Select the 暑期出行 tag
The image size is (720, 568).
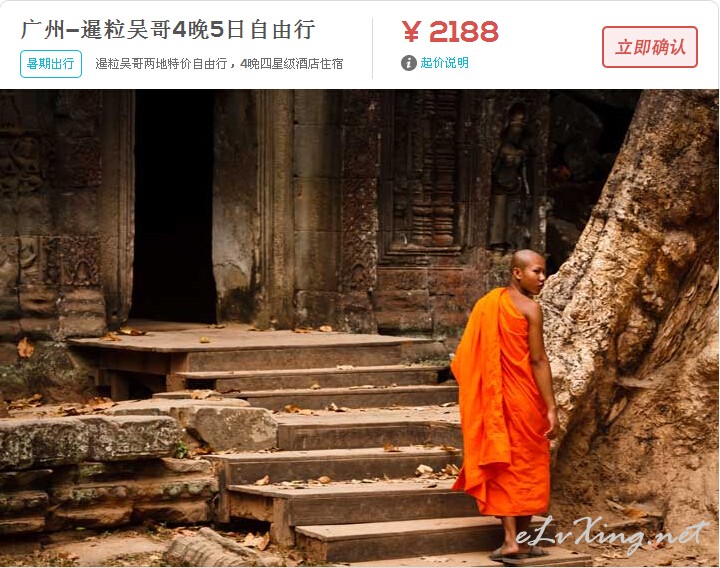(51, 64)
